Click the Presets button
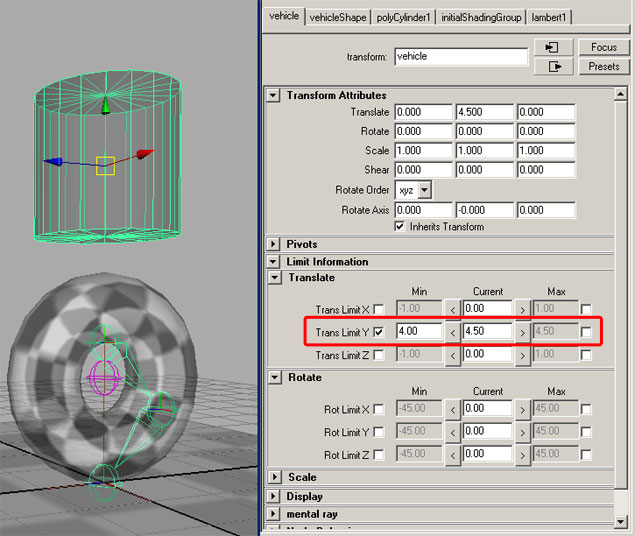This screenshot has width=635, height=536. 603,66
